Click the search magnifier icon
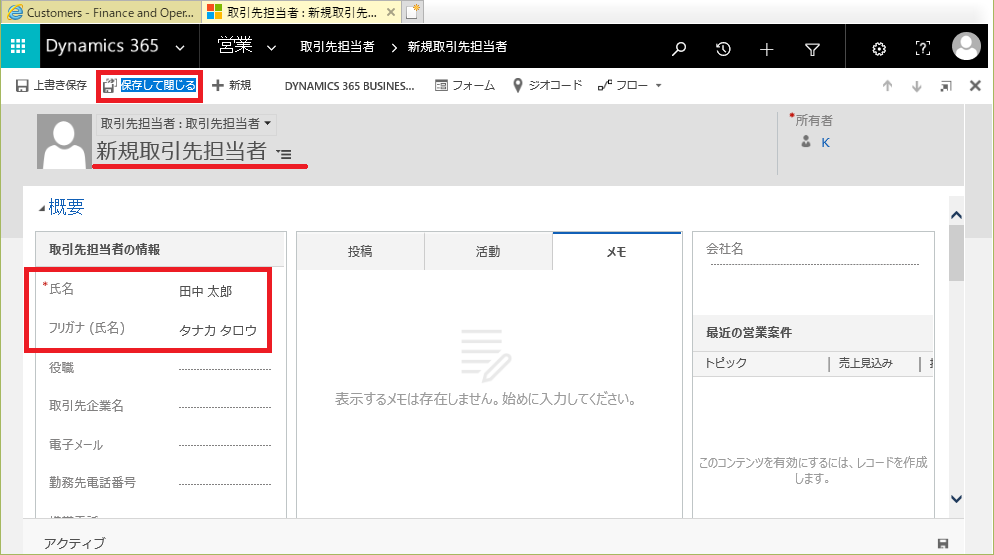Screen dimensions: 994x555 coord(679,48)
